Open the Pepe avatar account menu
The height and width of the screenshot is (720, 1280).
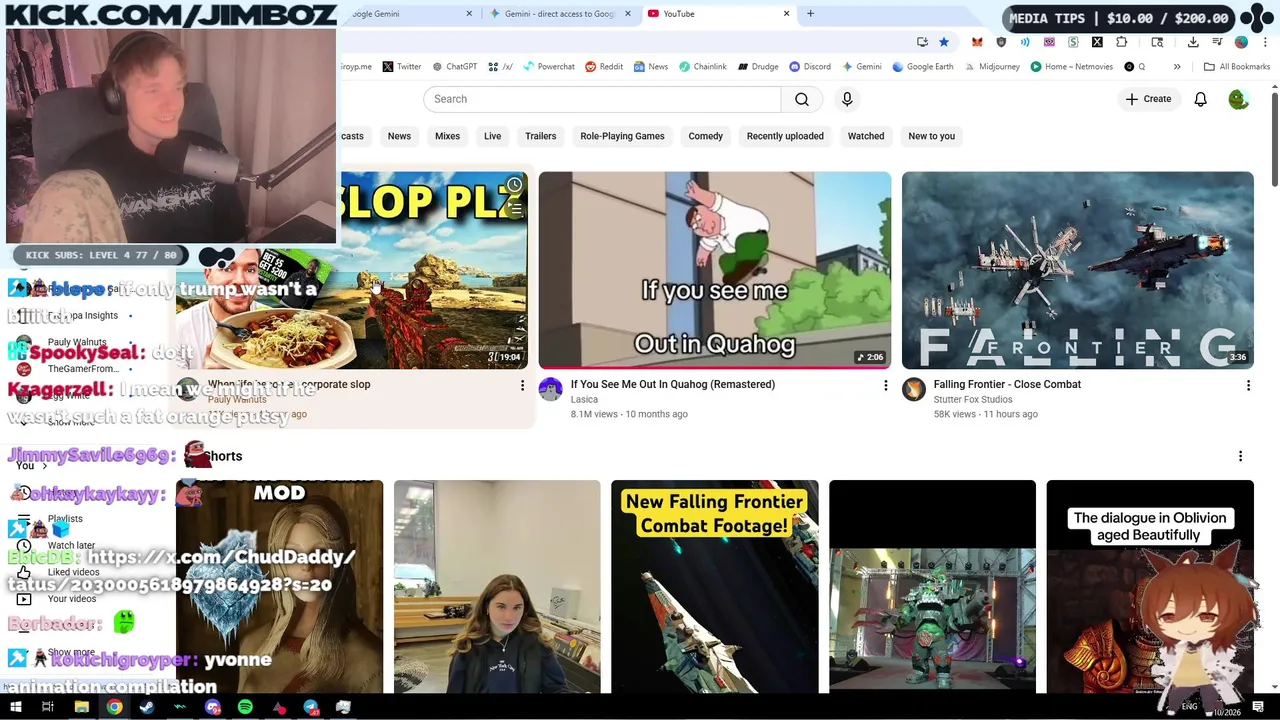click(x=1238, y=99)
